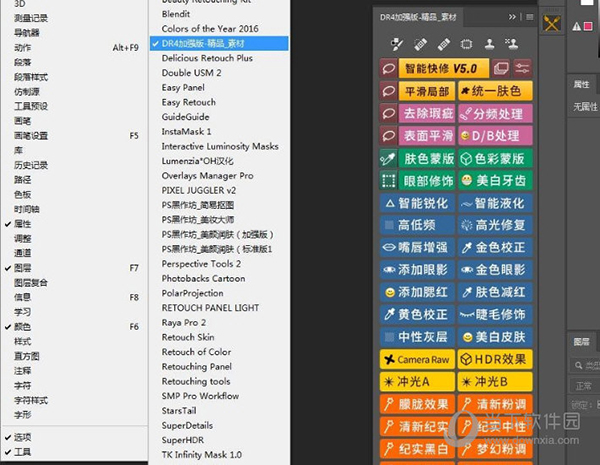Click lasso icon beside 去除瑕疵

coord(388,114)
